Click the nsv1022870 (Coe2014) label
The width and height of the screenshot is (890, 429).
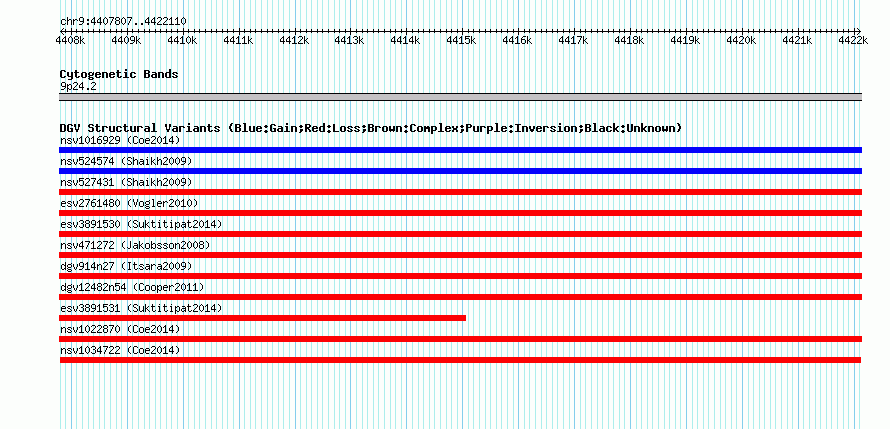pyautogui.click(x=120, y=329)
